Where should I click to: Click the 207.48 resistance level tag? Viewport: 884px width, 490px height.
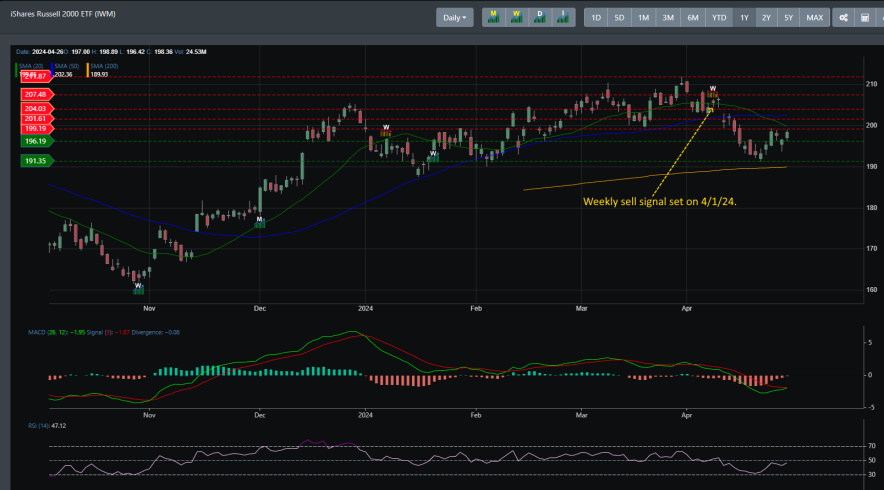click(37, 94)
